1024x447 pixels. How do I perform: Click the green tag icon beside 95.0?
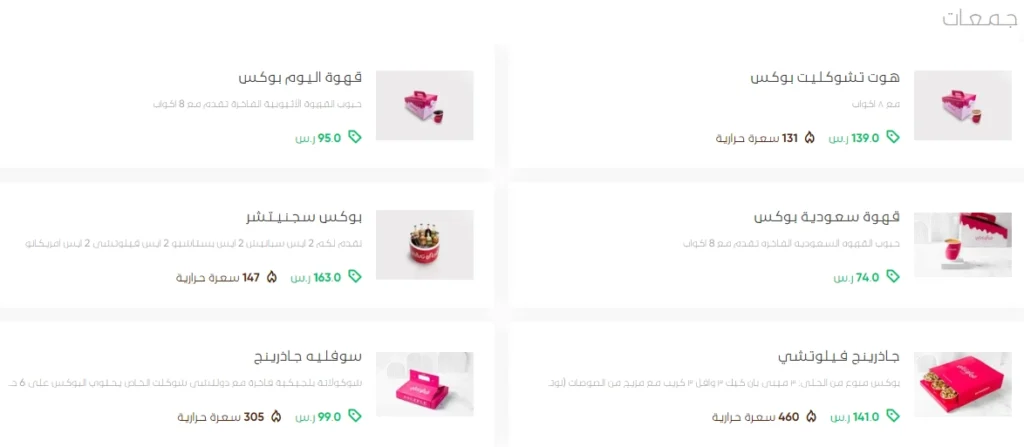[355, 137]
